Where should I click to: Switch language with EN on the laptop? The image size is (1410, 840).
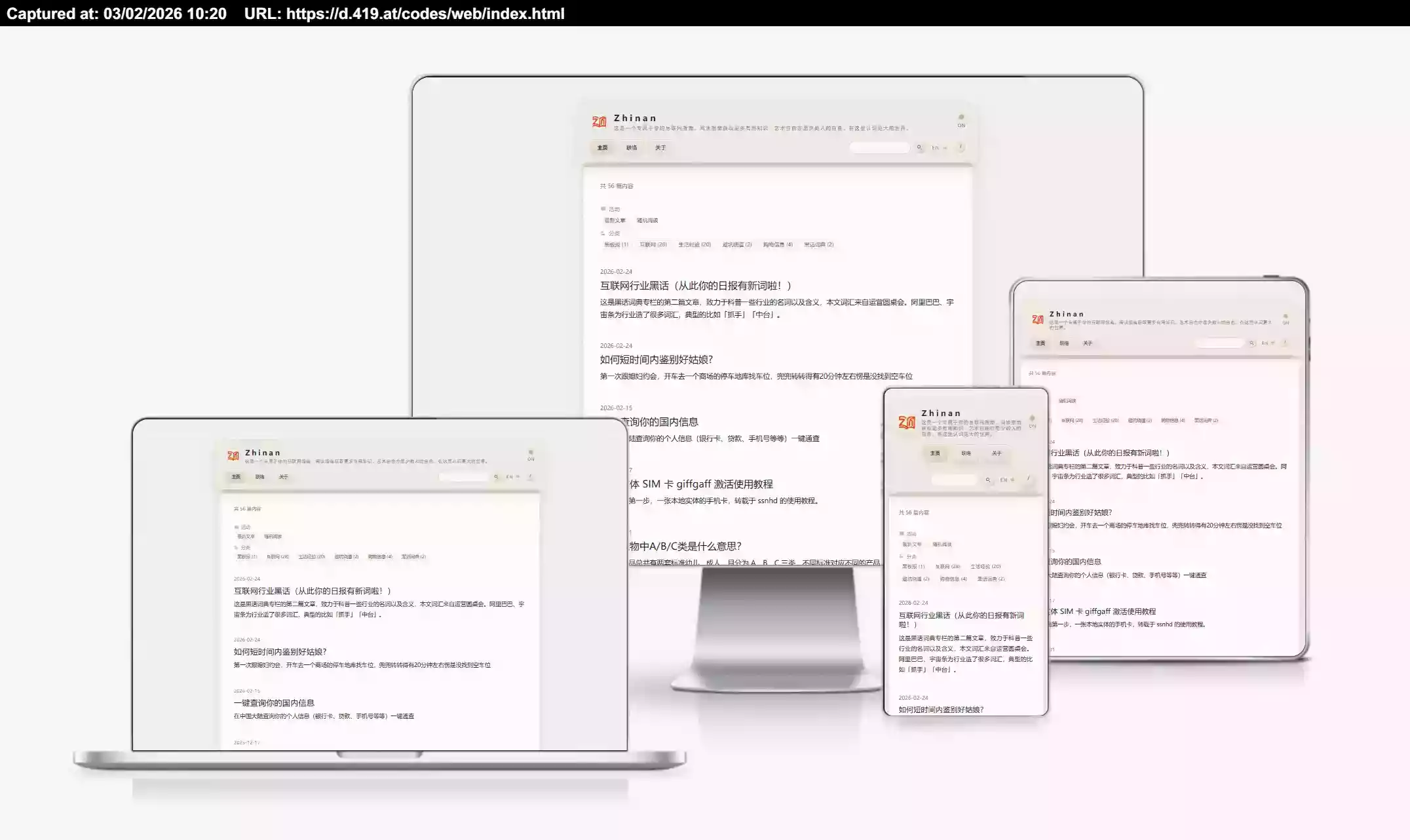(x=509, y=477)
